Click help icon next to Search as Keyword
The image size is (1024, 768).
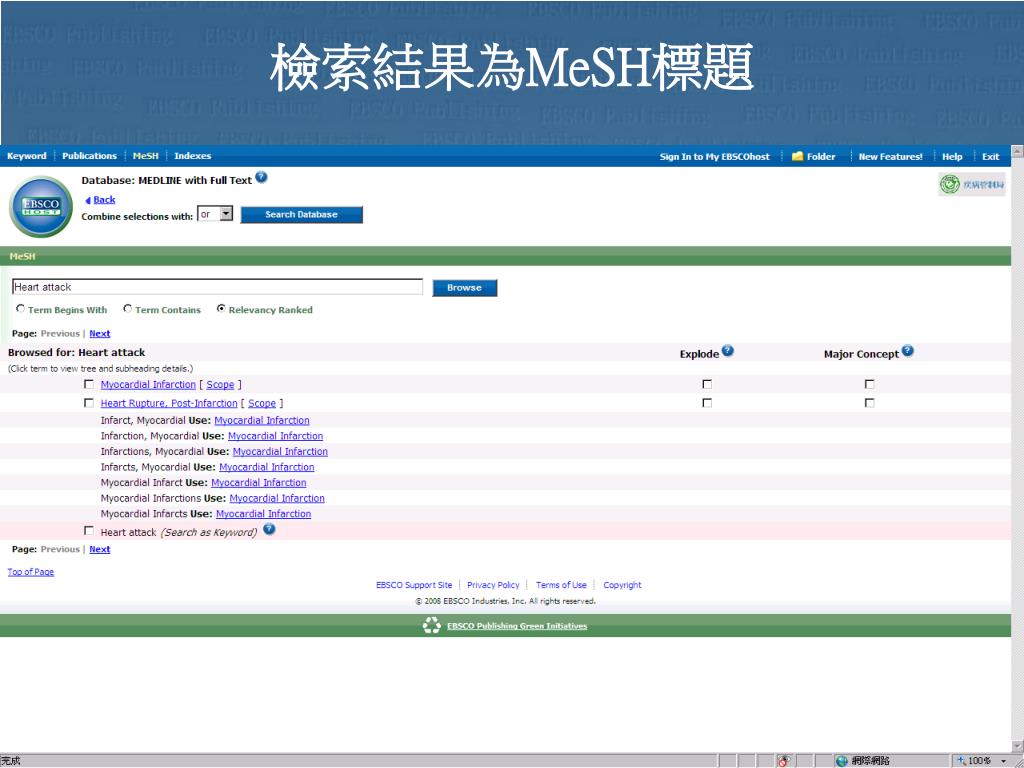tap(269, 529)
